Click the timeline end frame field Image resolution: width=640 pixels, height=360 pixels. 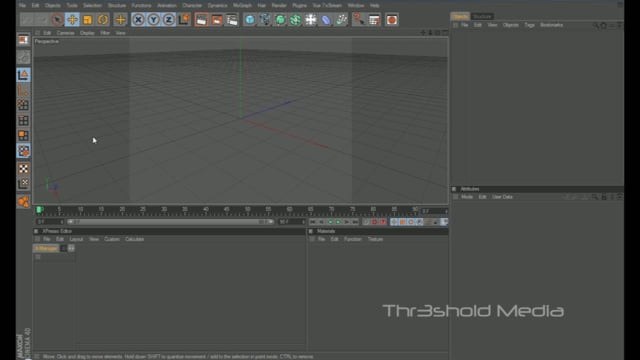(291, 222)
